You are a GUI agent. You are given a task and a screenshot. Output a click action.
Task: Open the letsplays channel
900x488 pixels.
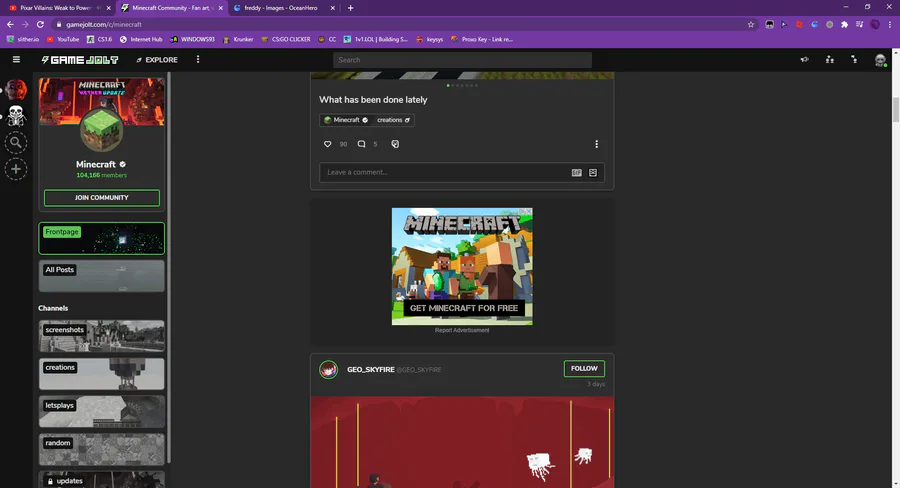click(102, 412)
